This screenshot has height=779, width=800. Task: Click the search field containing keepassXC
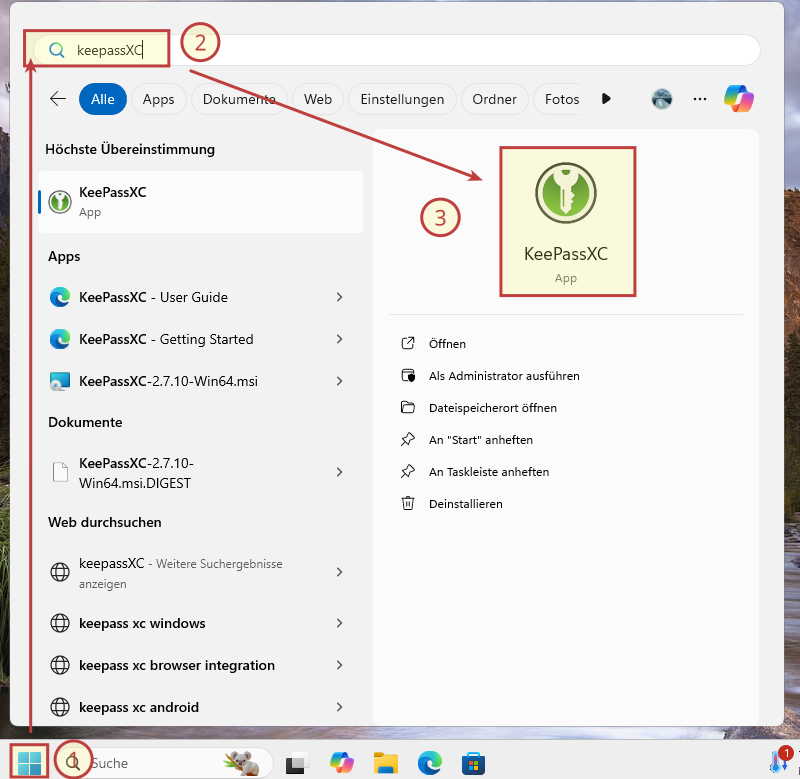(x=400, y=50)
